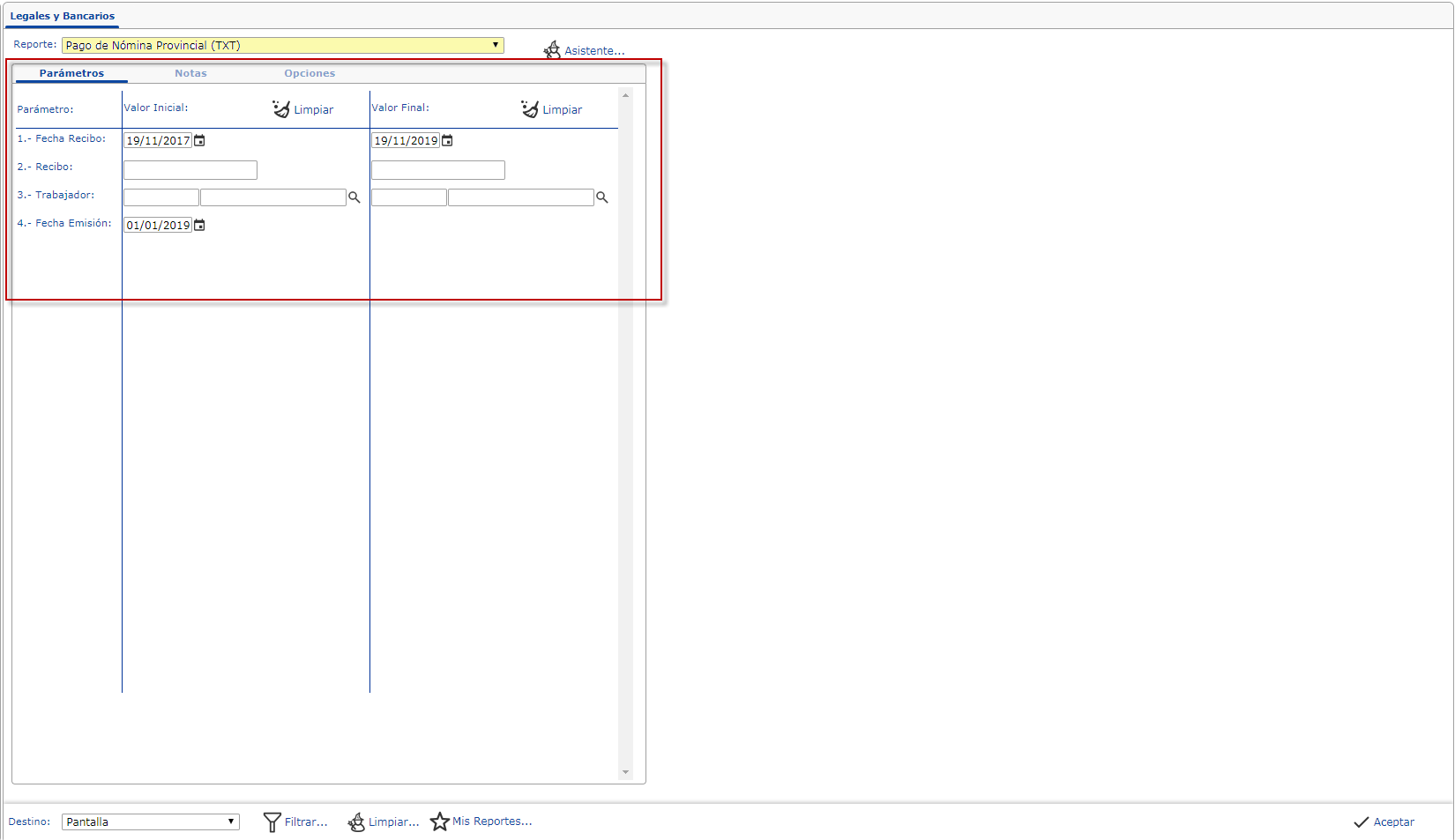Click Limpiar text for Valor Final
This screenshot has width=1455, height=840.
pos(563,110)
